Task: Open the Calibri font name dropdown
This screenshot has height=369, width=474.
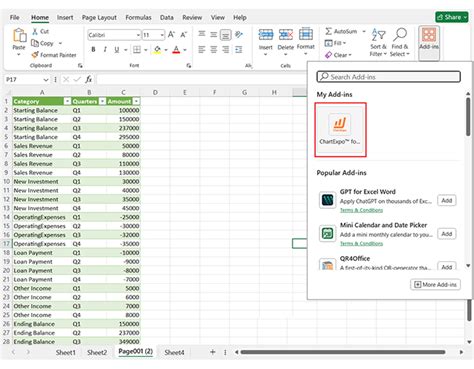Action: 138,35
